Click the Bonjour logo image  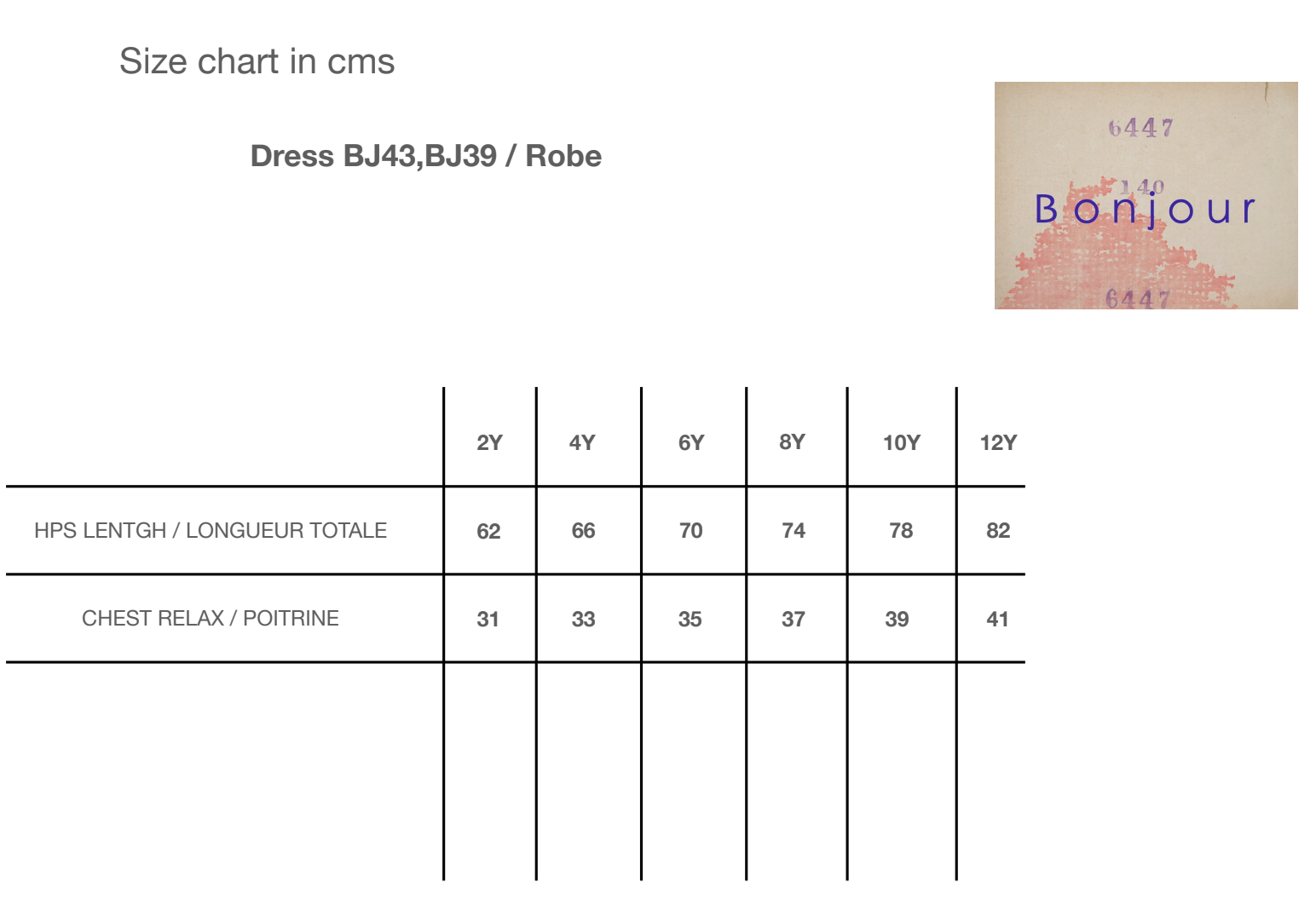(x=1146, y=195)
